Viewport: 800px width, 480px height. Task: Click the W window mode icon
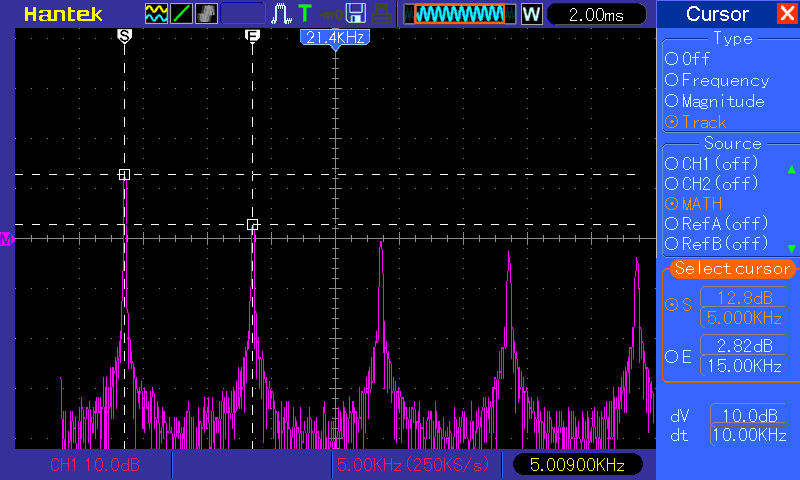(531, 14)
